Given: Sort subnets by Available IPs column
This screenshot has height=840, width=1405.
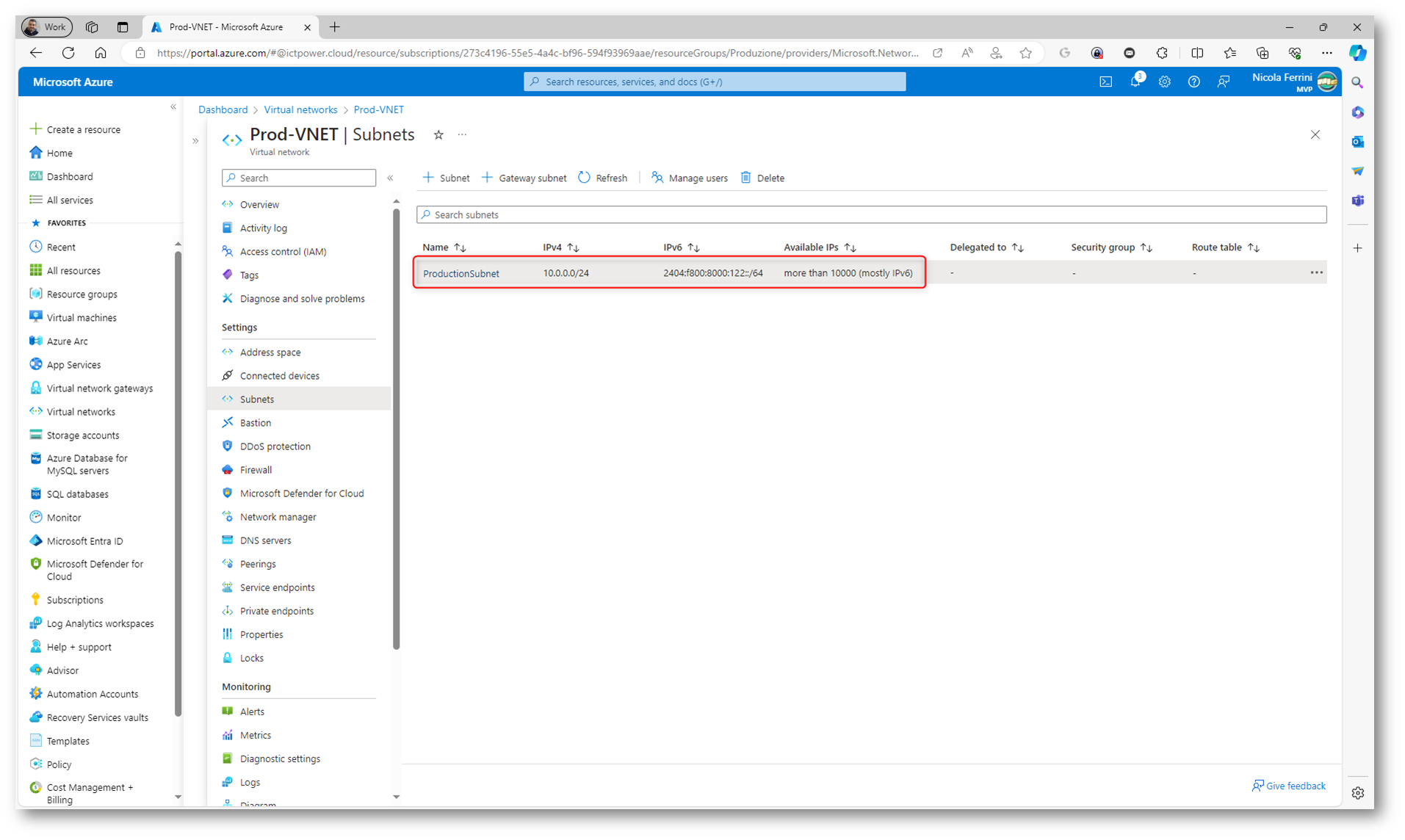Looking at the screenshot, I should 820,247.
